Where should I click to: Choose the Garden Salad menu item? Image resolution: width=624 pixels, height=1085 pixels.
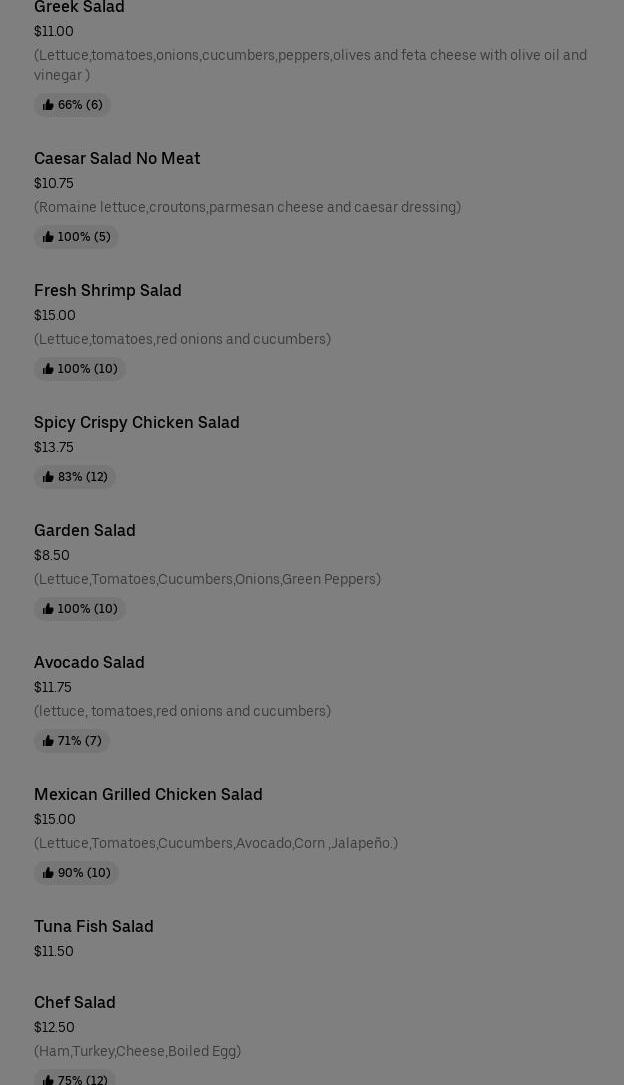click(85, 531)
